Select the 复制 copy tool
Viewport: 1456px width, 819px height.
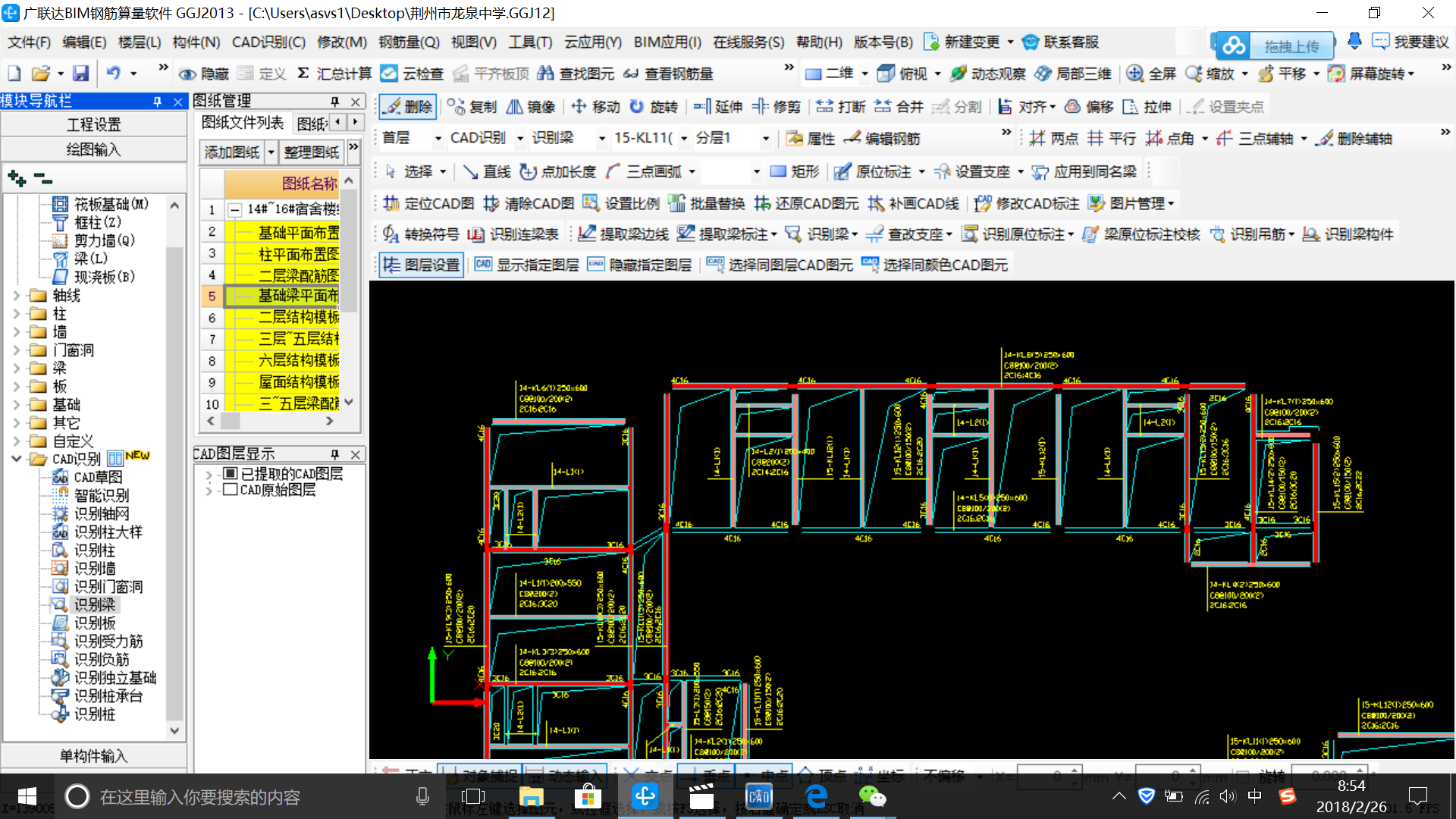point(472,107)
